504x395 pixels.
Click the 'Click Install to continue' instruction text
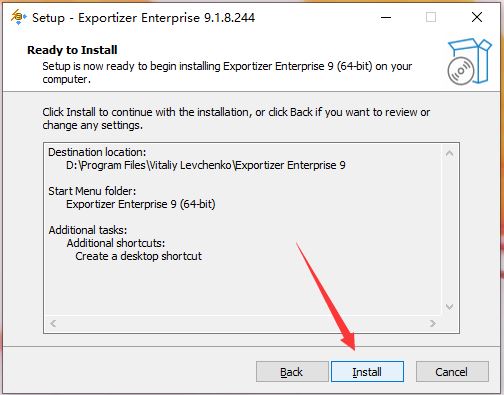click(236, 119)
